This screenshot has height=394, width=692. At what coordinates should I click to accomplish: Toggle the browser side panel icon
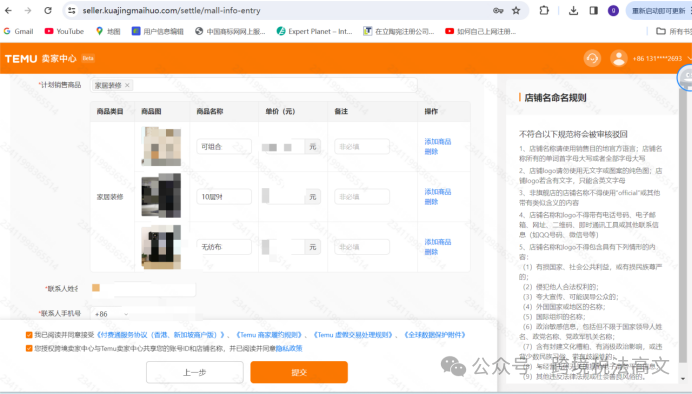pos(594,11)
